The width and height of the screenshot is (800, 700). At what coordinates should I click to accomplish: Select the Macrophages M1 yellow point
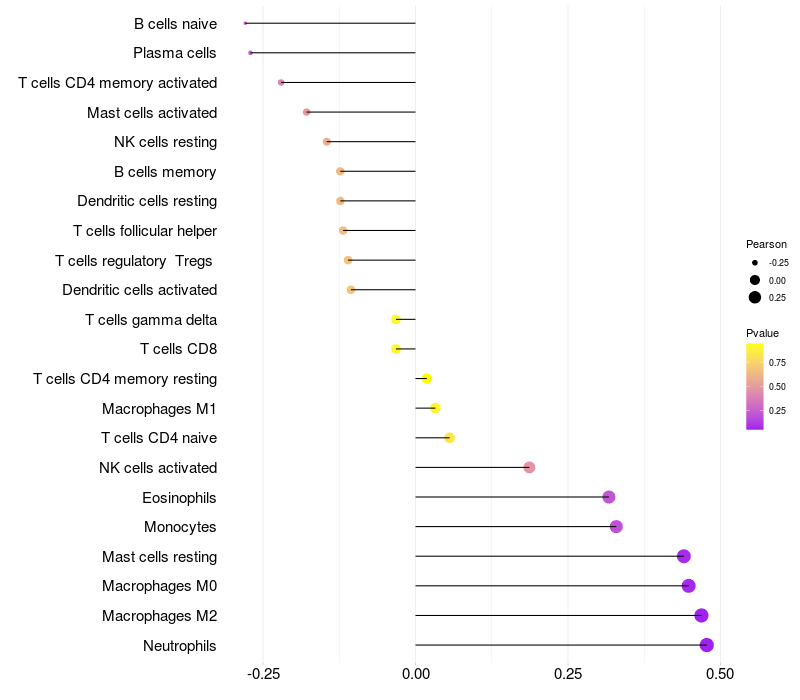tap(435, 408)
